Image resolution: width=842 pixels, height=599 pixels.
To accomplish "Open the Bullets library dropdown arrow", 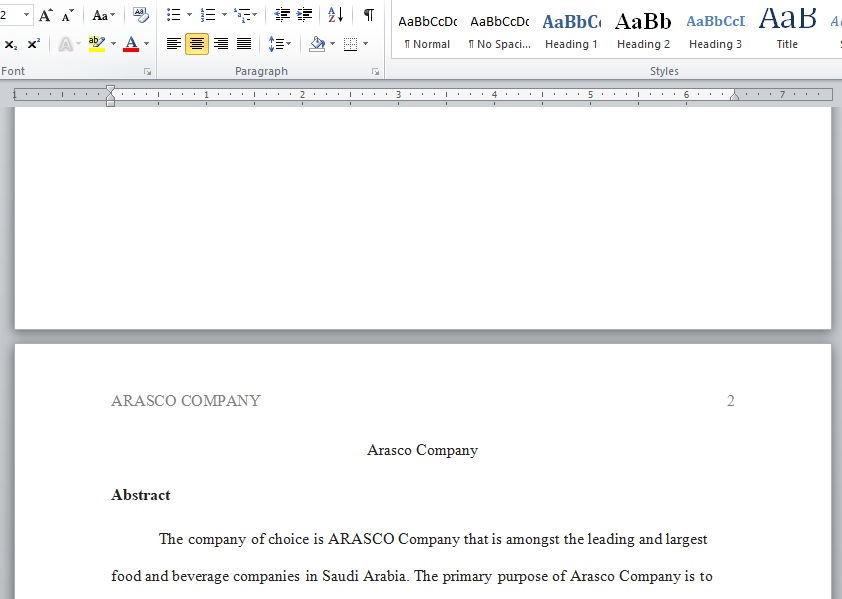I will [190, 15].
